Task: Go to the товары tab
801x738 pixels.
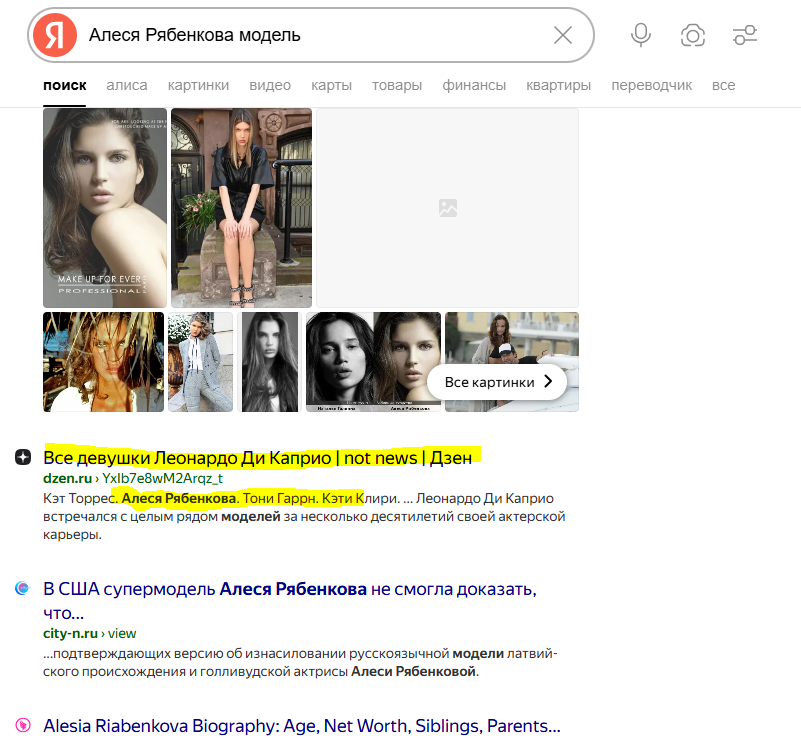Action: point(396,85)
